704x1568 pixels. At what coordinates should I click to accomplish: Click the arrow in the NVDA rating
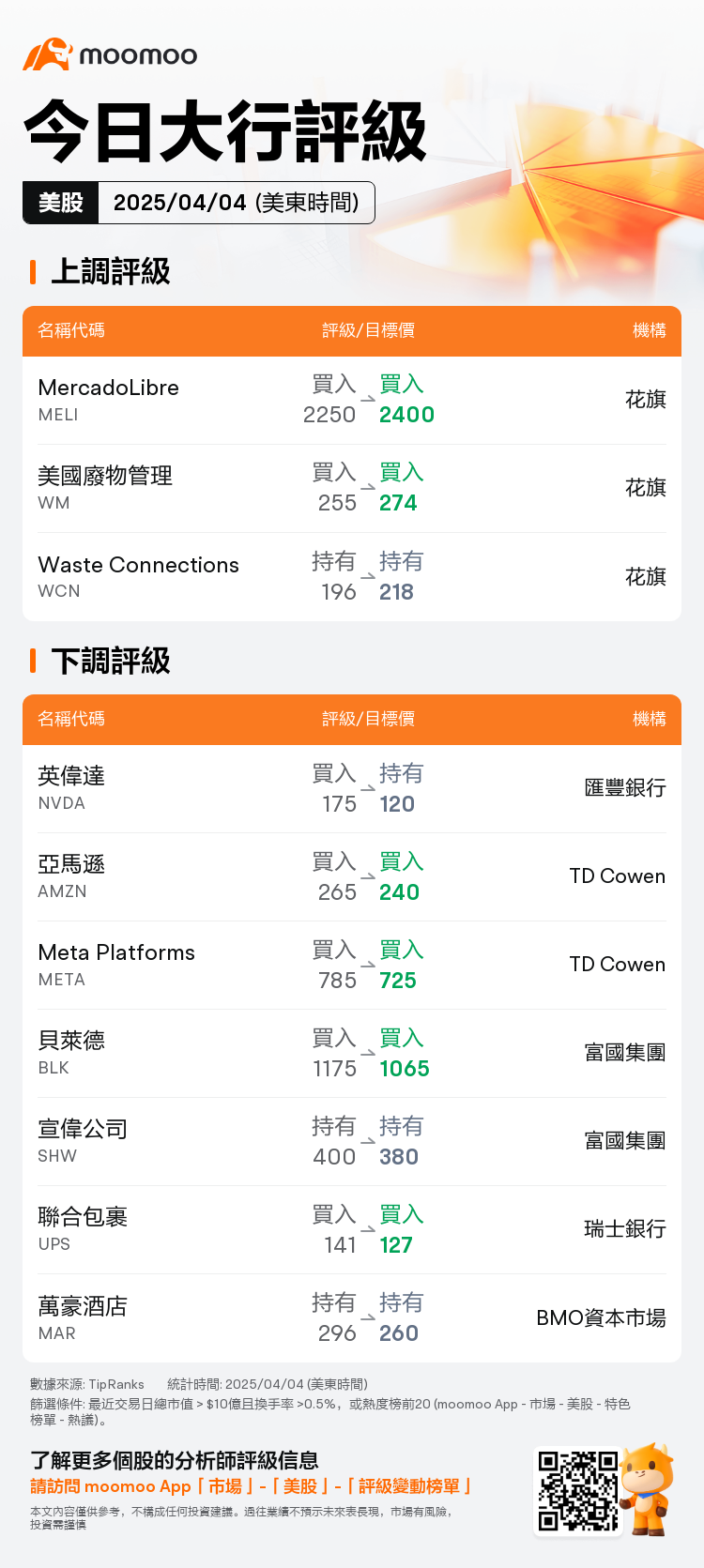[x=367, y=789]
